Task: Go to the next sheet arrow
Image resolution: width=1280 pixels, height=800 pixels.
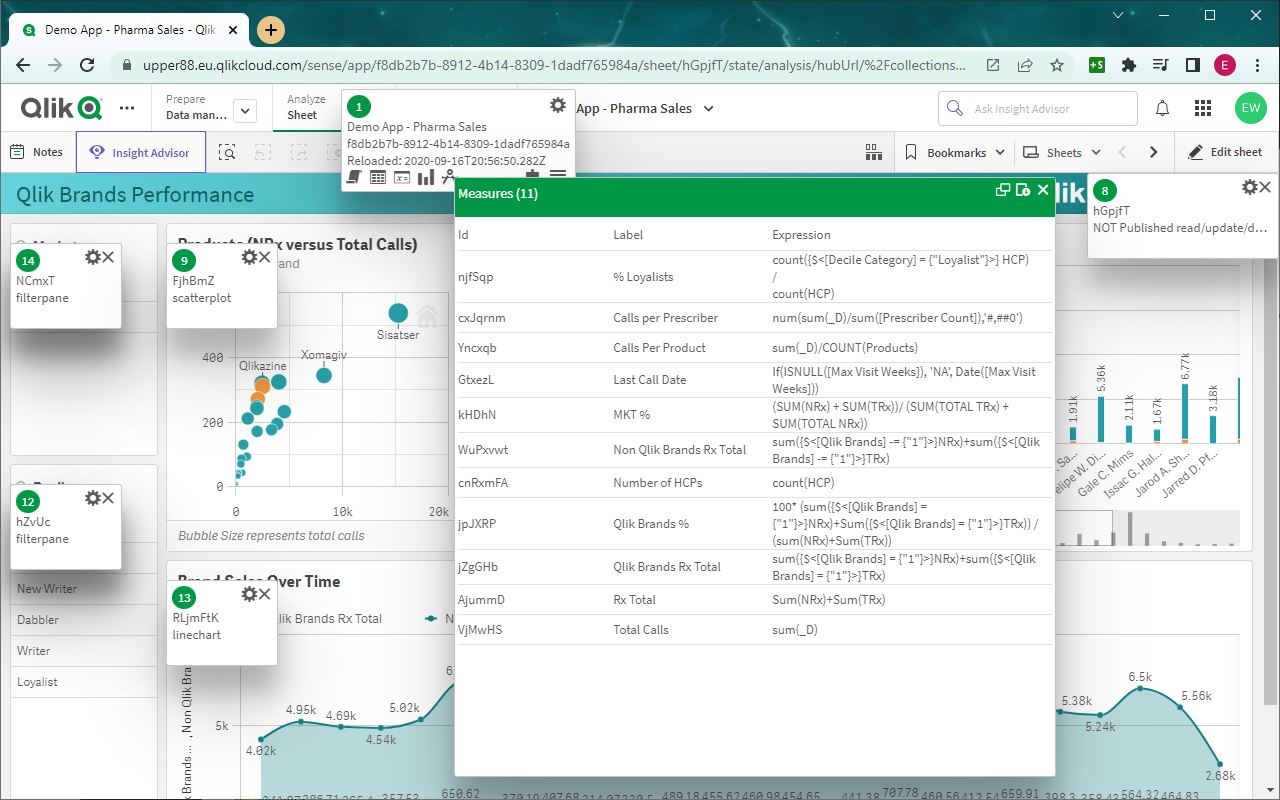Action: pos(1153,153)
